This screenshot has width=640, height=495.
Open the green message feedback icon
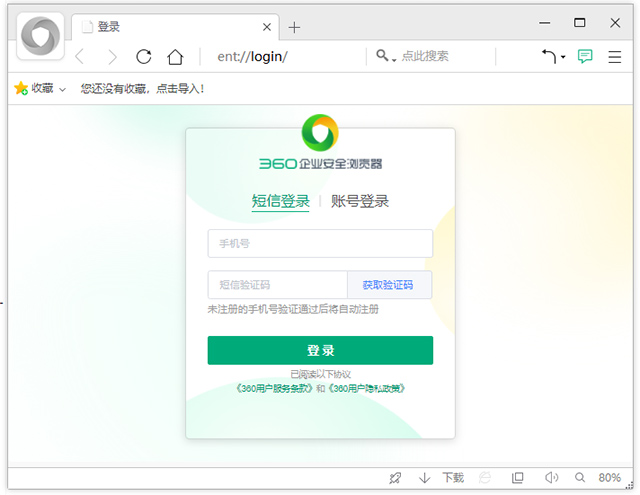585,56
